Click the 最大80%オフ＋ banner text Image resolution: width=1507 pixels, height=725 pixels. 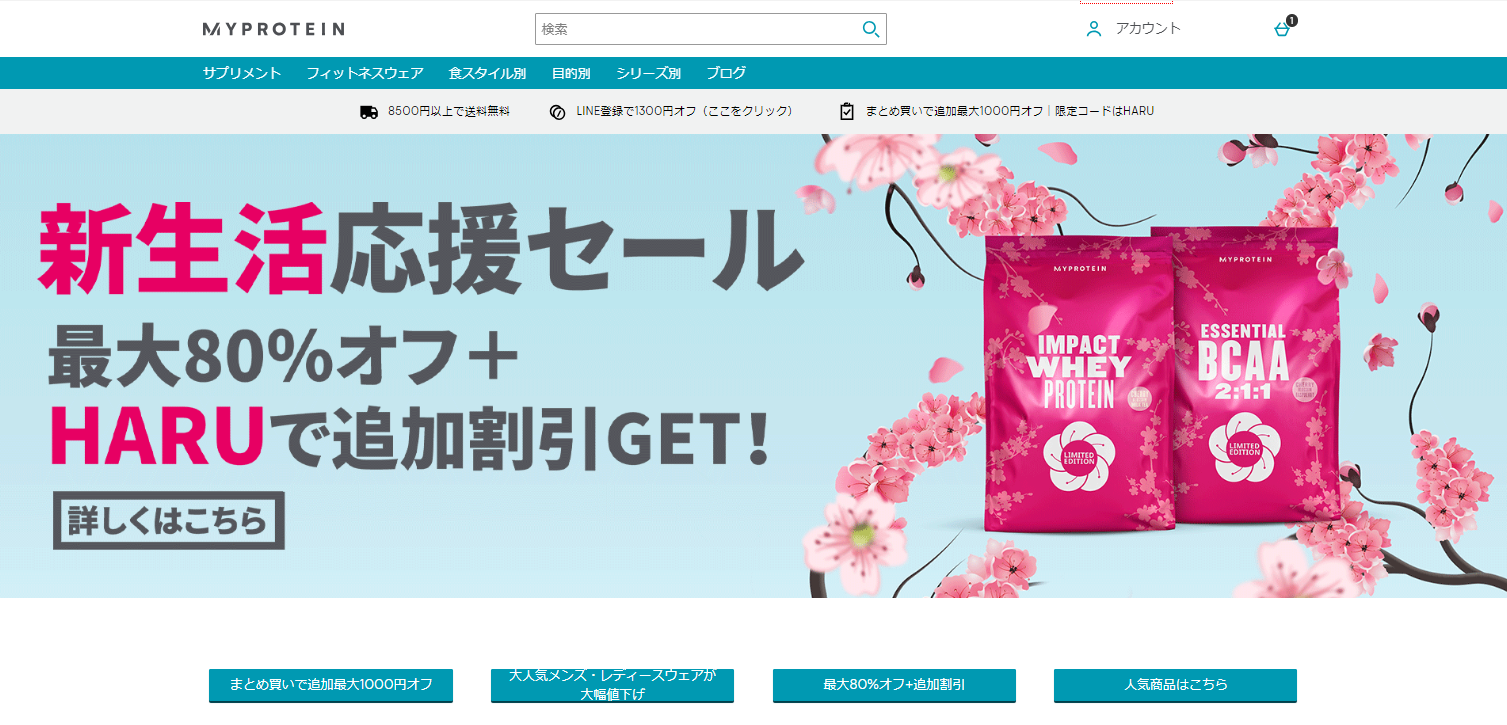pyautogui.click(x=282, y=358)
